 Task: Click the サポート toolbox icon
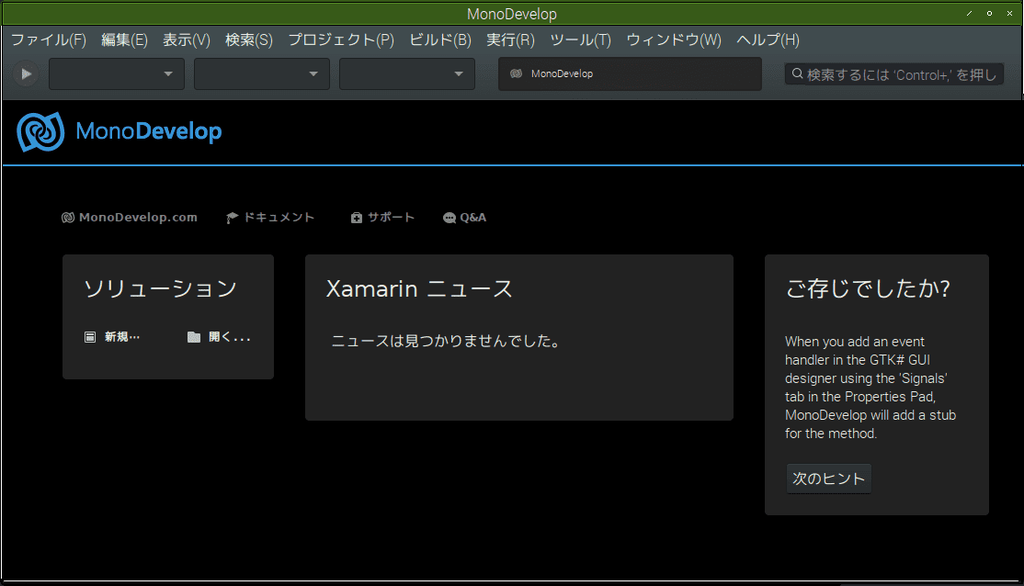point(356,216)
